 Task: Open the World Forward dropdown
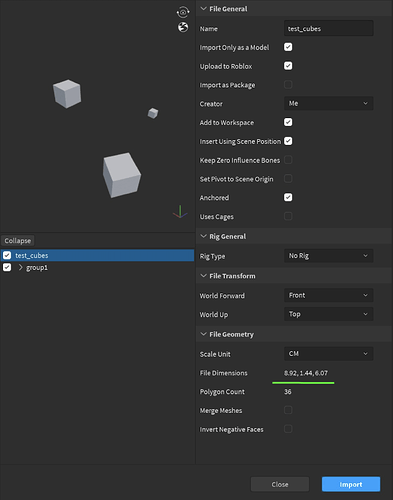(x=328, y=295)
